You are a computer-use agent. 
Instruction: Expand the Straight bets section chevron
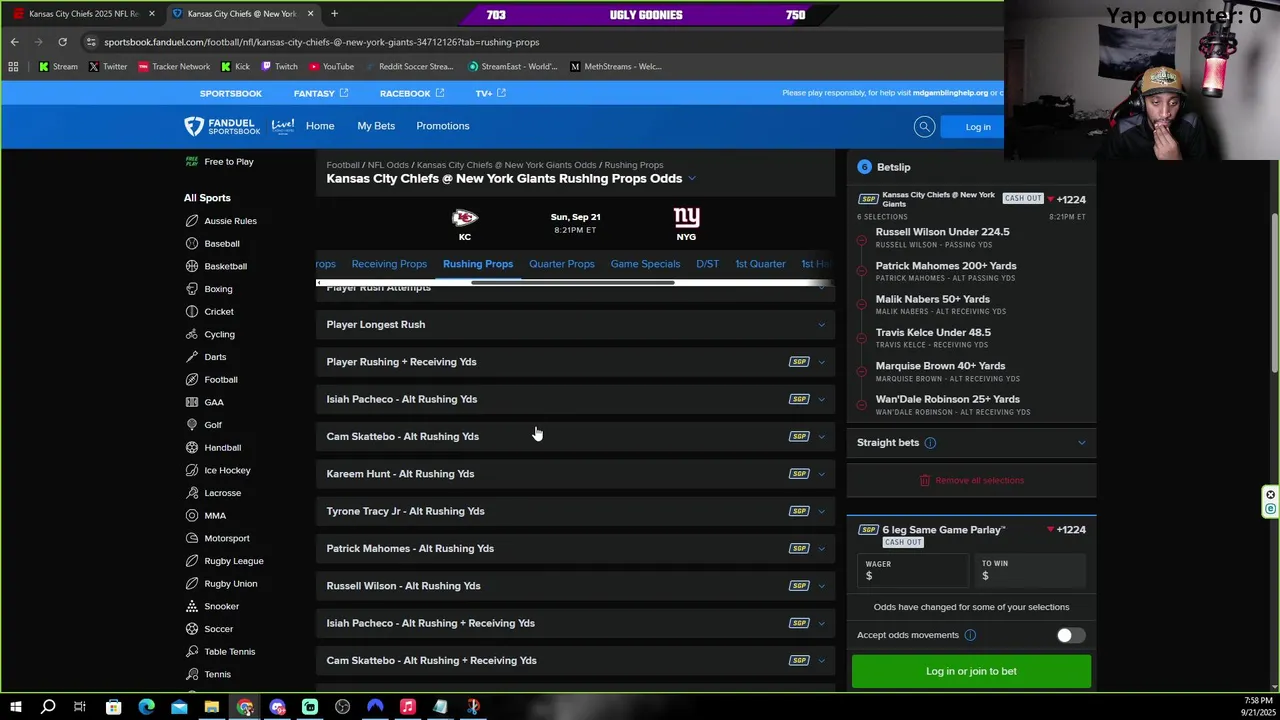[1081, 443]
